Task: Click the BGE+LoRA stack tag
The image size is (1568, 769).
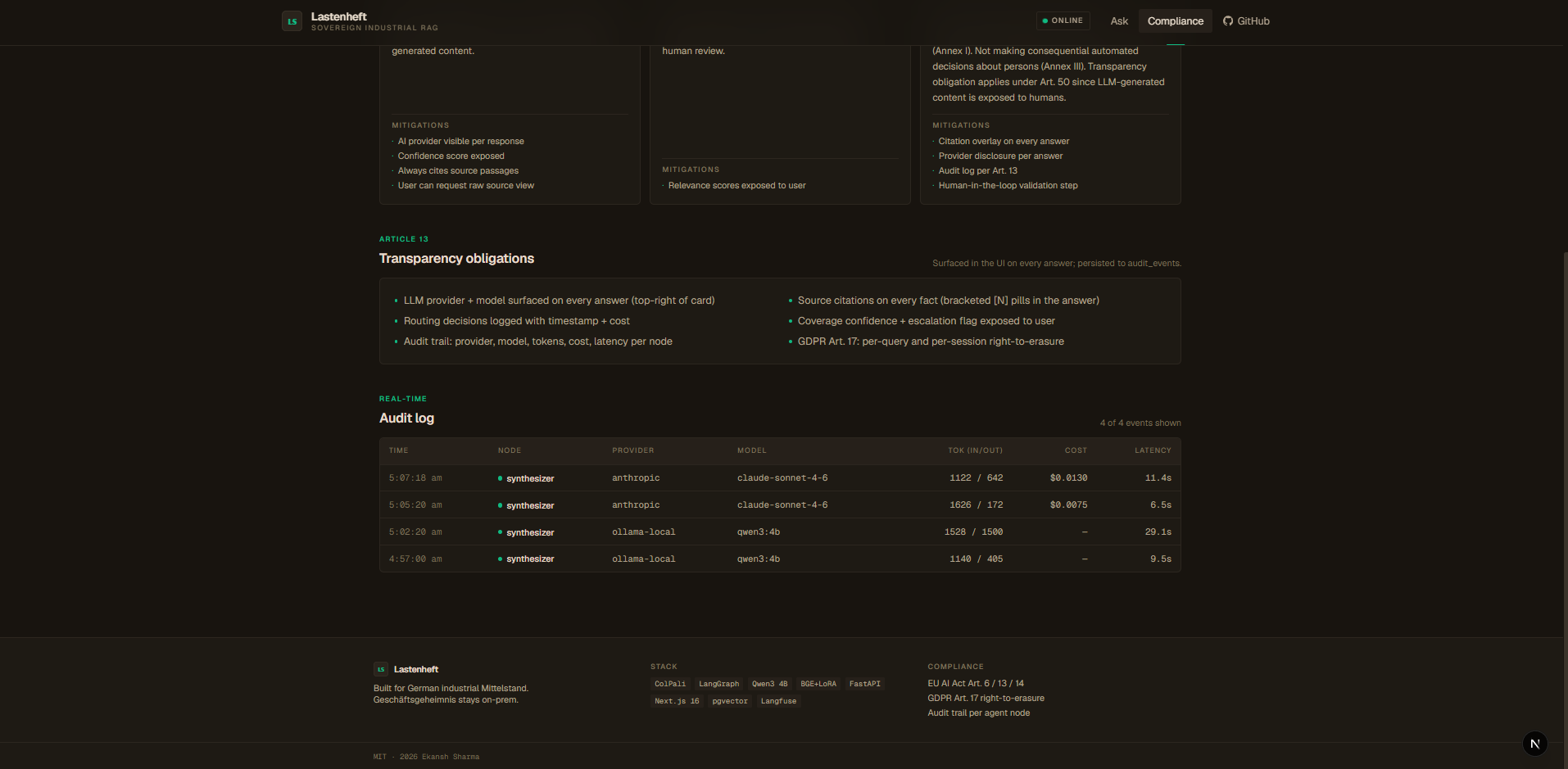Action: [818, 684]
